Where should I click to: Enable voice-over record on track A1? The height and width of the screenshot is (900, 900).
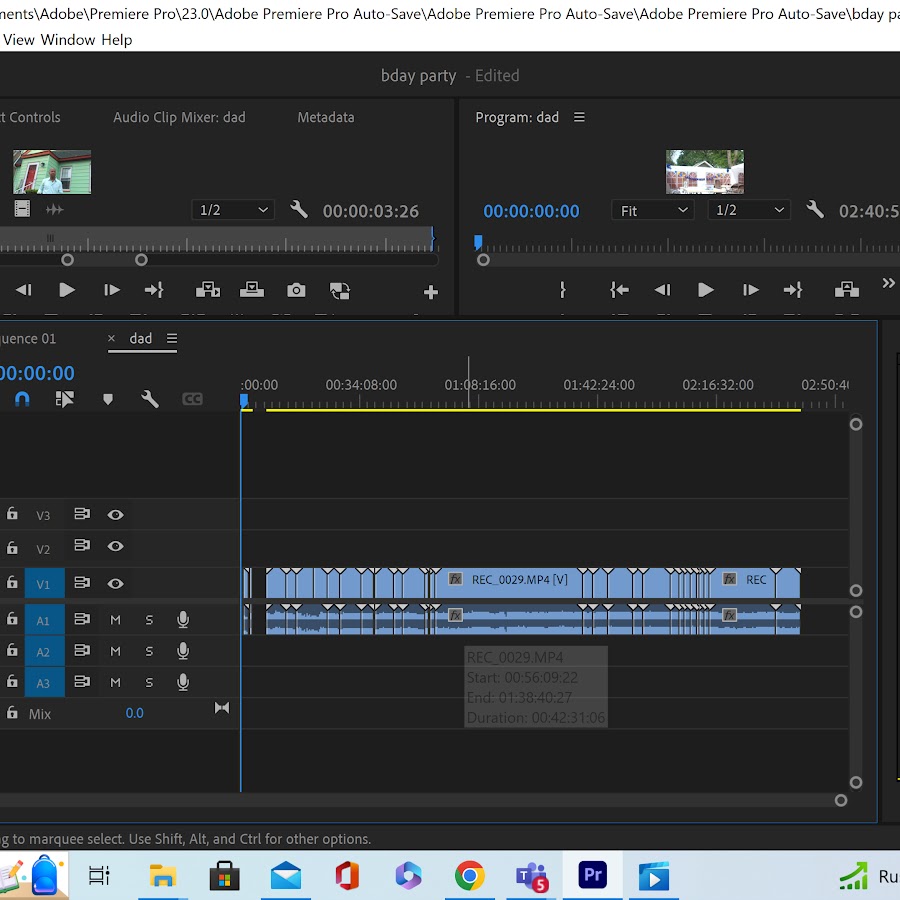[x=183, y=620]
